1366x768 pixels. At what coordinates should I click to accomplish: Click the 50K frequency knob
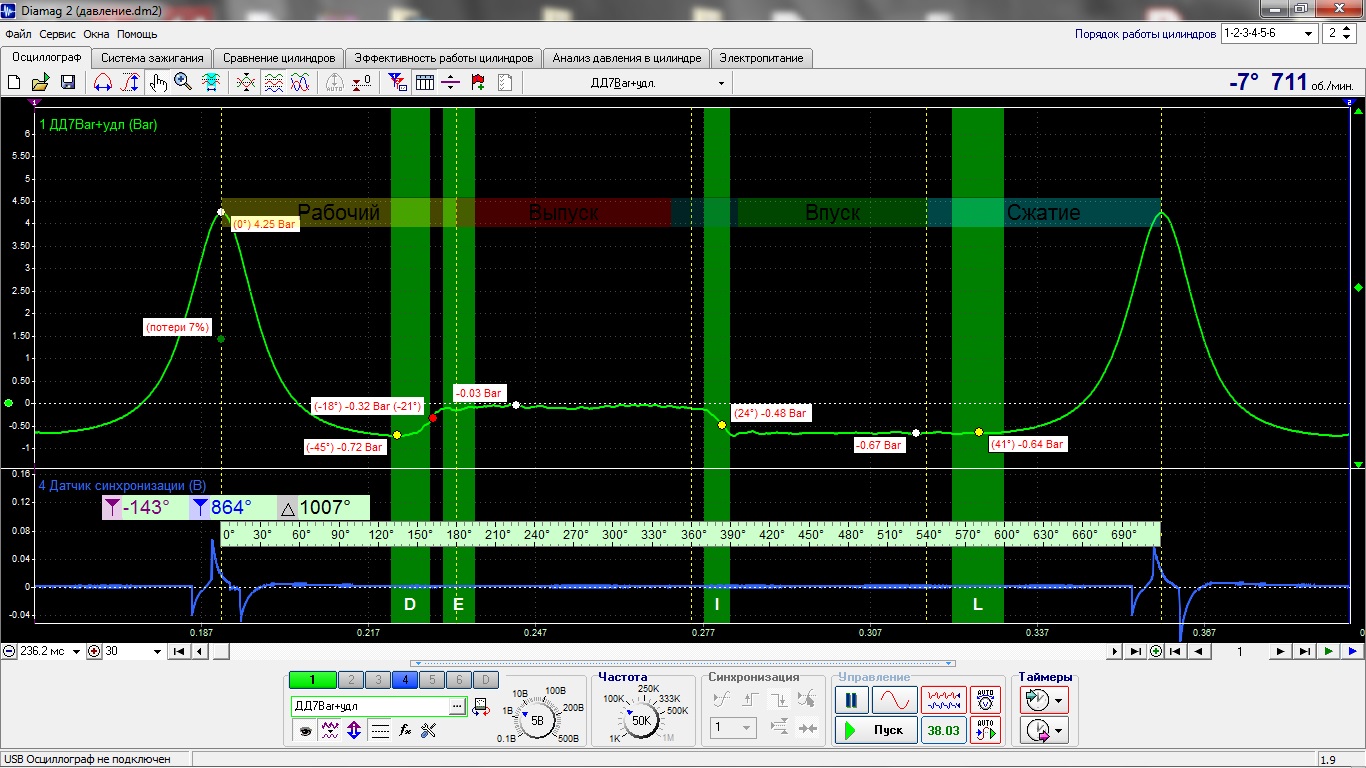point(641,720)
